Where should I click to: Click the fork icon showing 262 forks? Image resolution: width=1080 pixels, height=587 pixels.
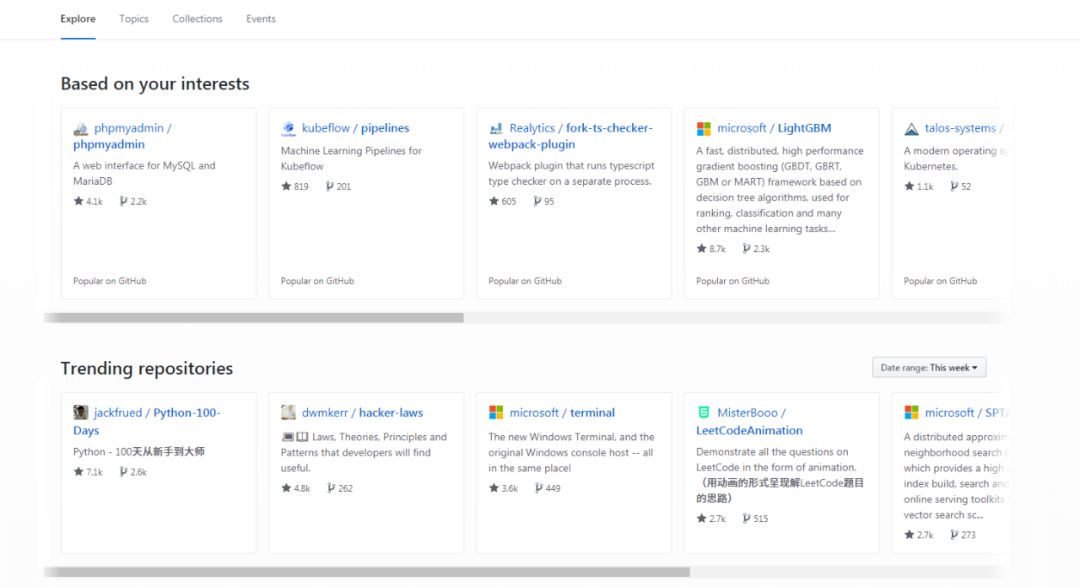point(331,488)
